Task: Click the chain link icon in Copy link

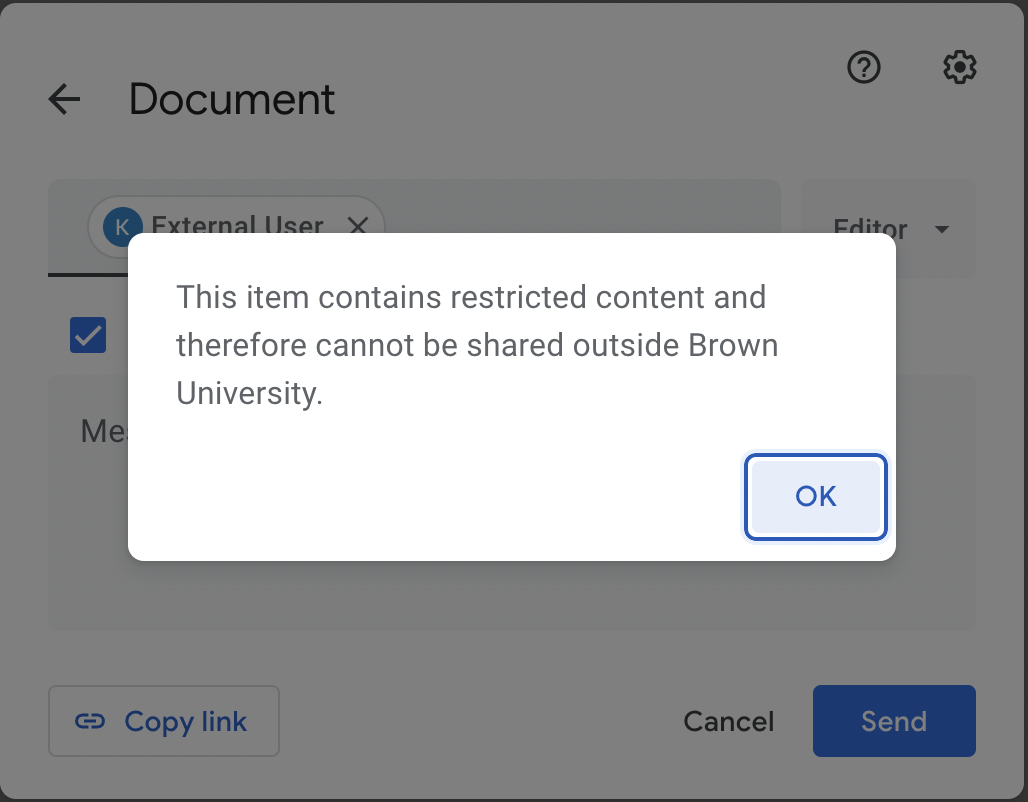Action: click(90, 721)
